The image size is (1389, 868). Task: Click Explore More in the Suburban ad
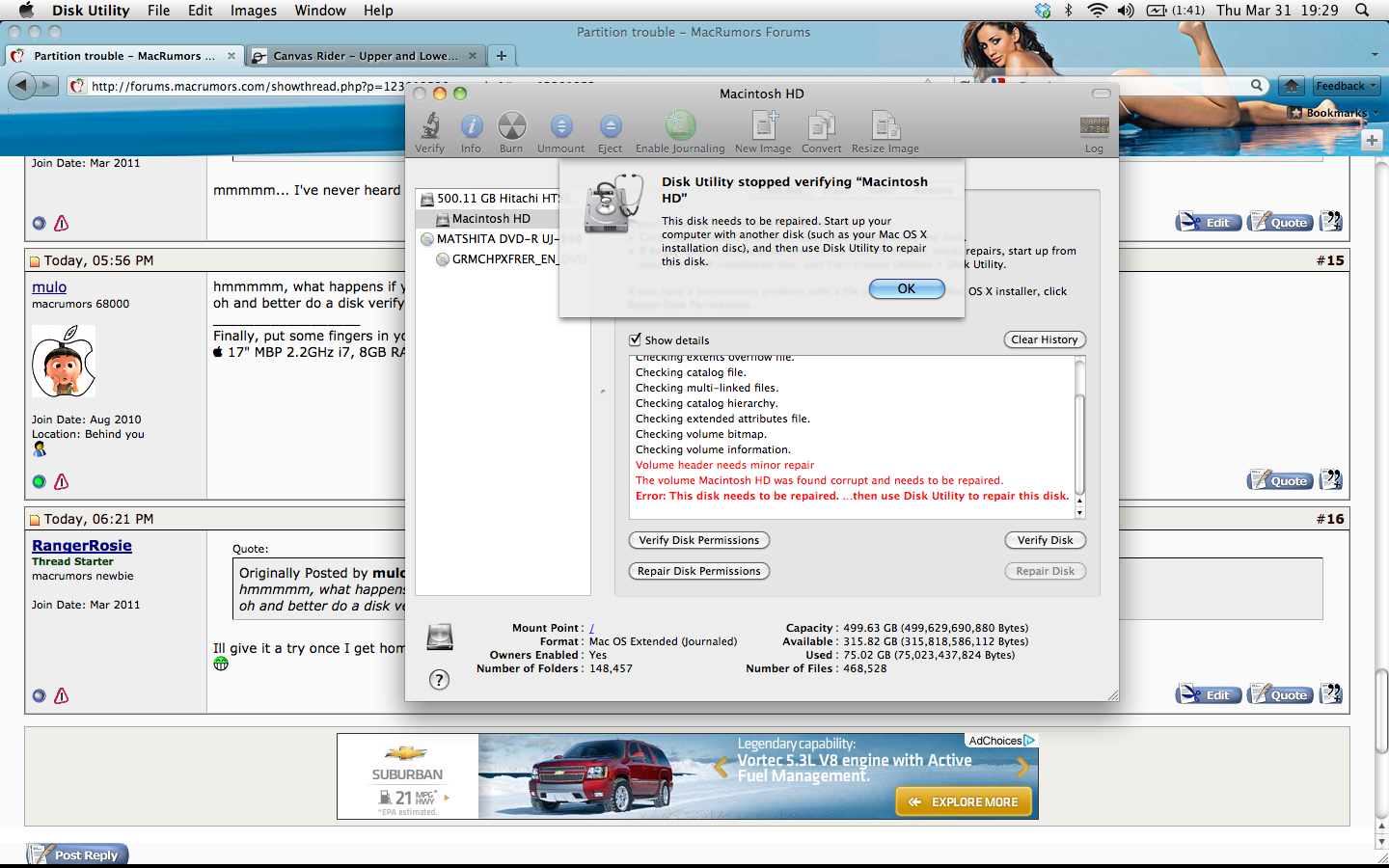pos(965,801)
